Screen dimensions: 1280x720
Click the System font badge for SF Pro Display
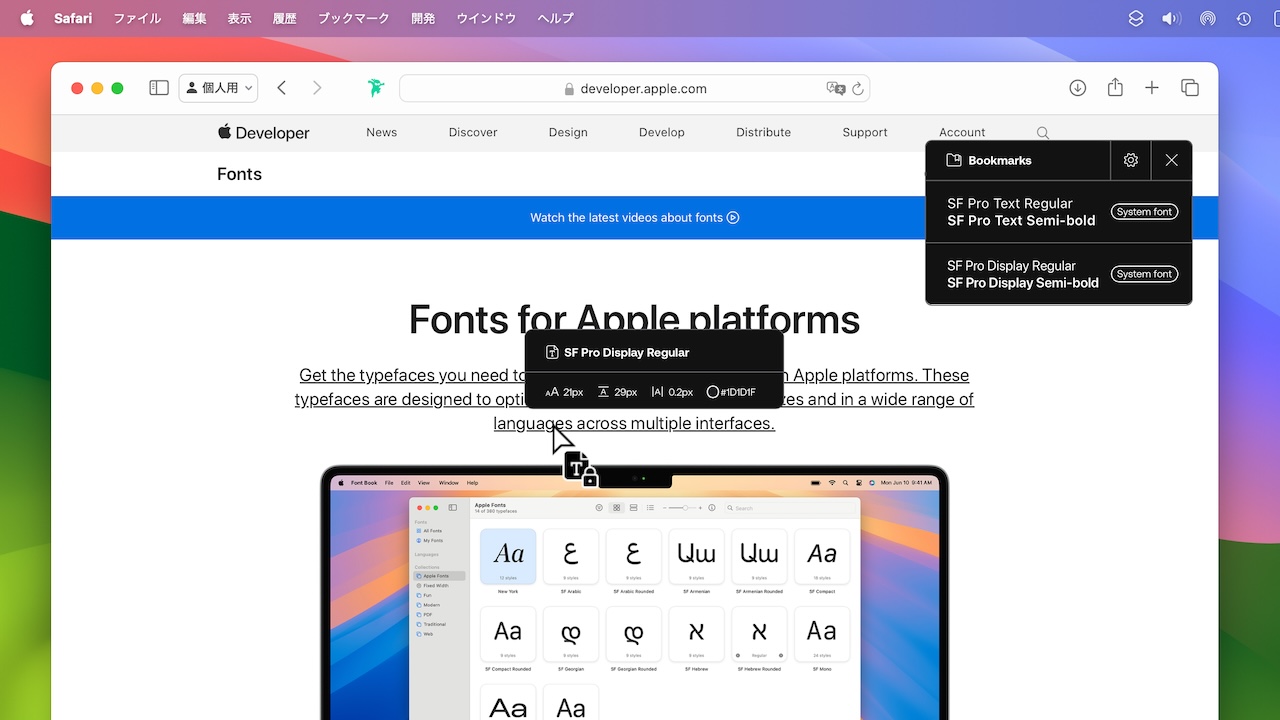click(1145, 274)
